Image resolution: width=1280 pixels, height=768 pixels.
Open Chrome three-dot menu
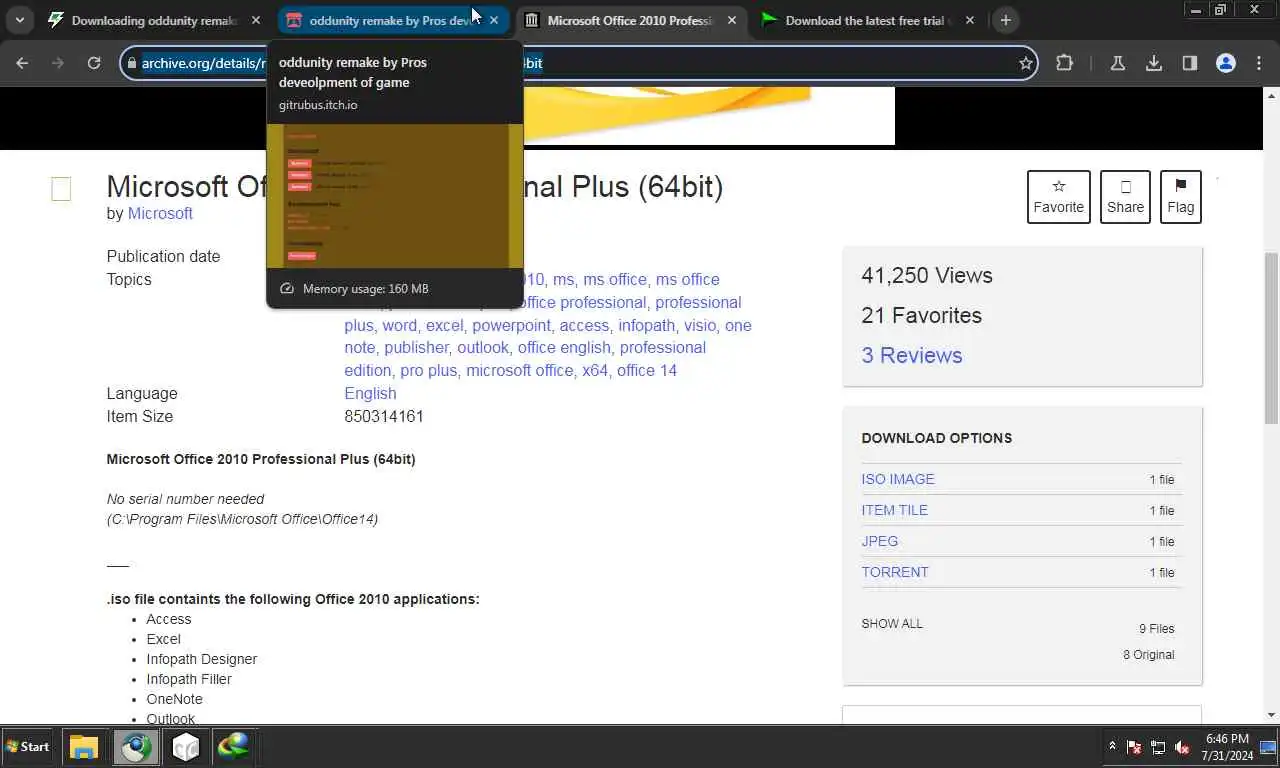1260,63
